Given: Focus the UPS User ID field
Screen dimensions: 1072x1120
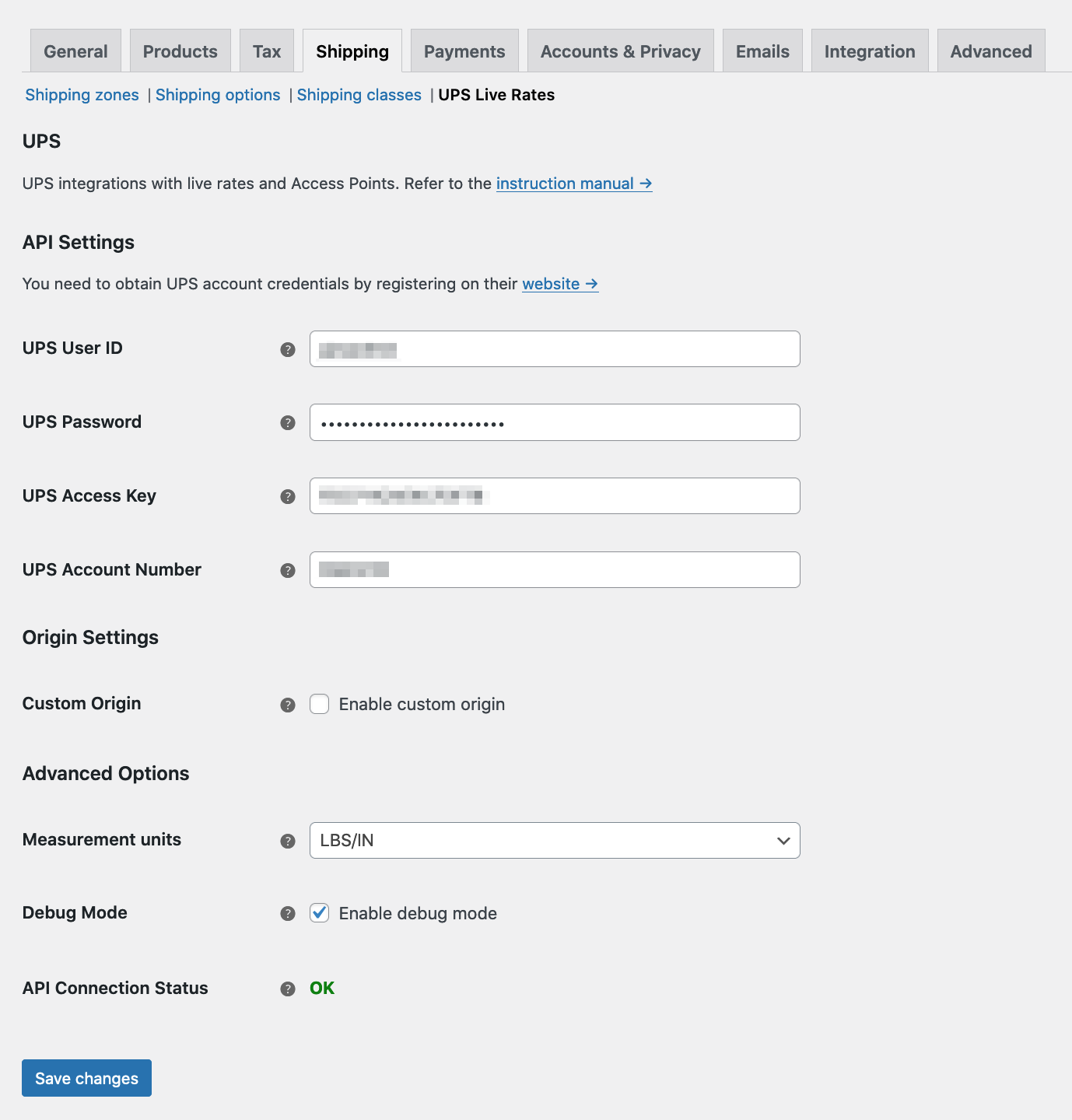Looking at the screenshot, I should click(x=555, y=349).
